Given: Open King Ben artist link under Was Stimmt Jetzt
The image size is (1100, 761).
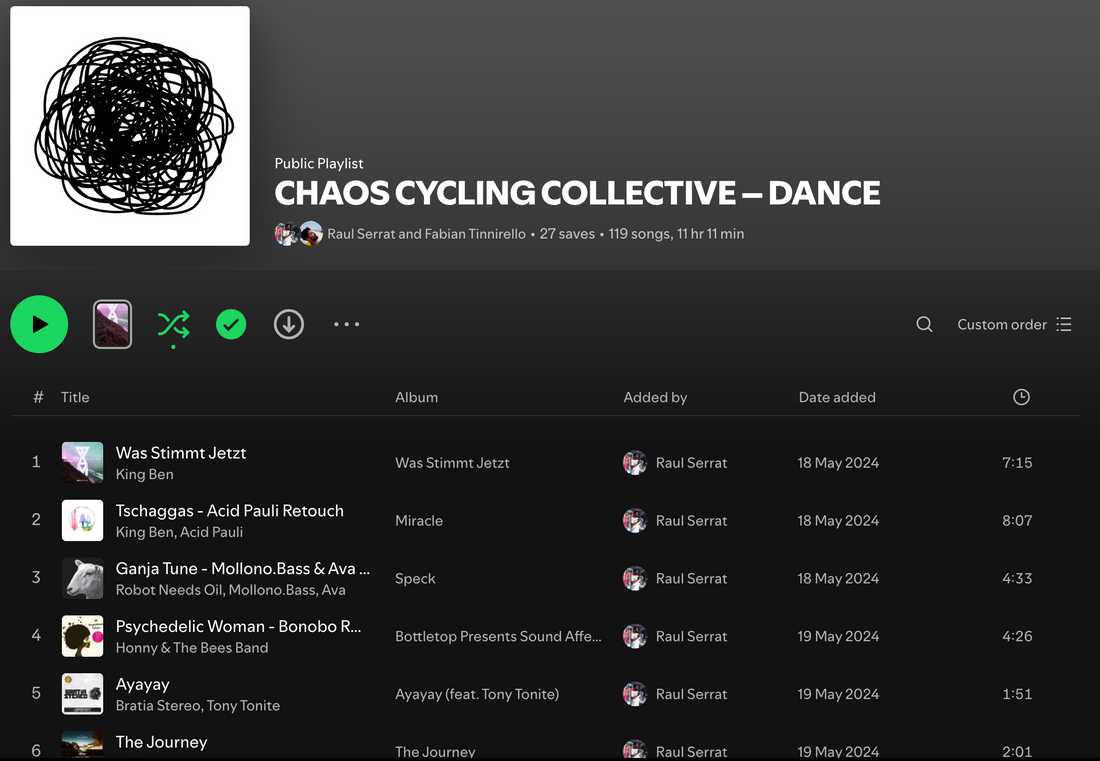Looking at the screenshot, I should coord(144,474).
